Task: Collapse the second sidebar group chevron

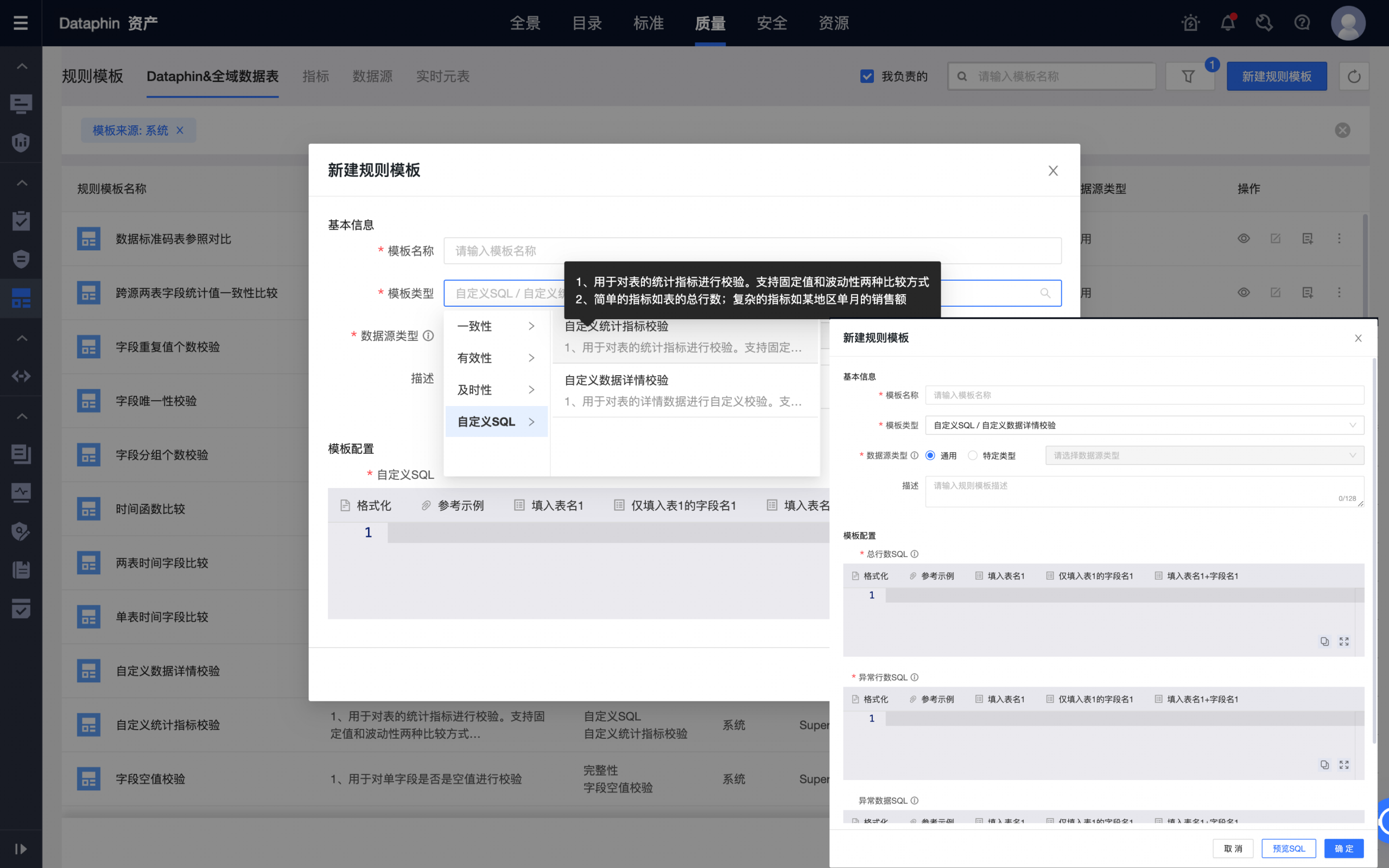Action: point(22,183)
